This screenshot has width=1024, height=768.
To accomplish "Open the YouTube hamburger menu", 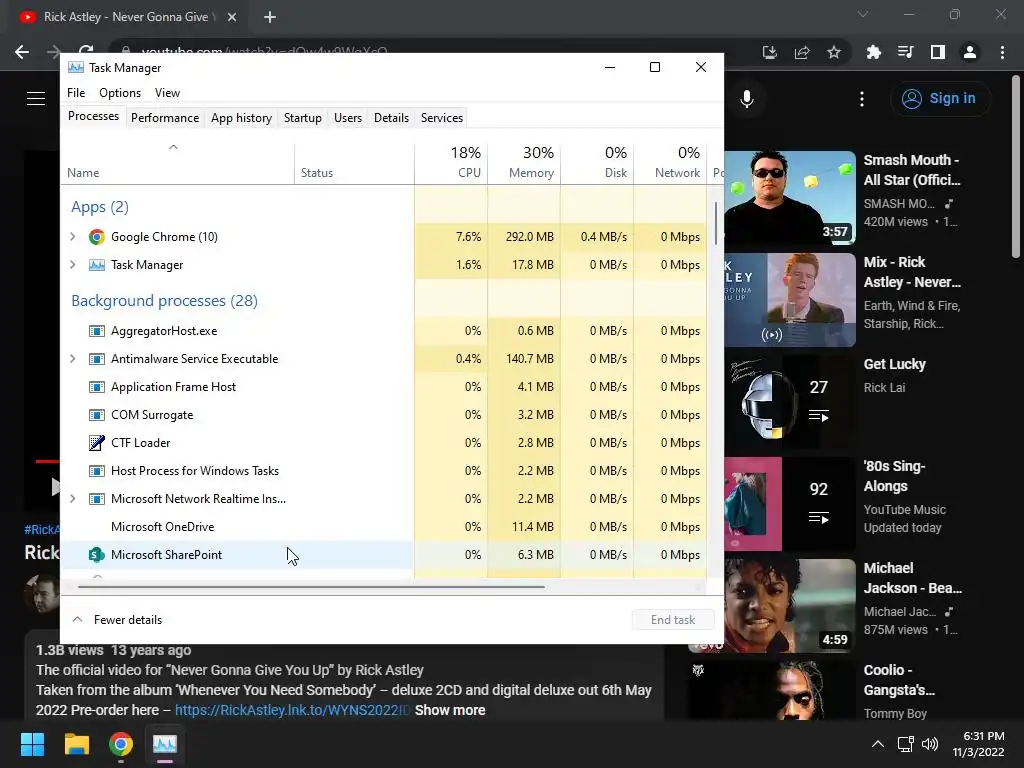I will tap(36, 99).
